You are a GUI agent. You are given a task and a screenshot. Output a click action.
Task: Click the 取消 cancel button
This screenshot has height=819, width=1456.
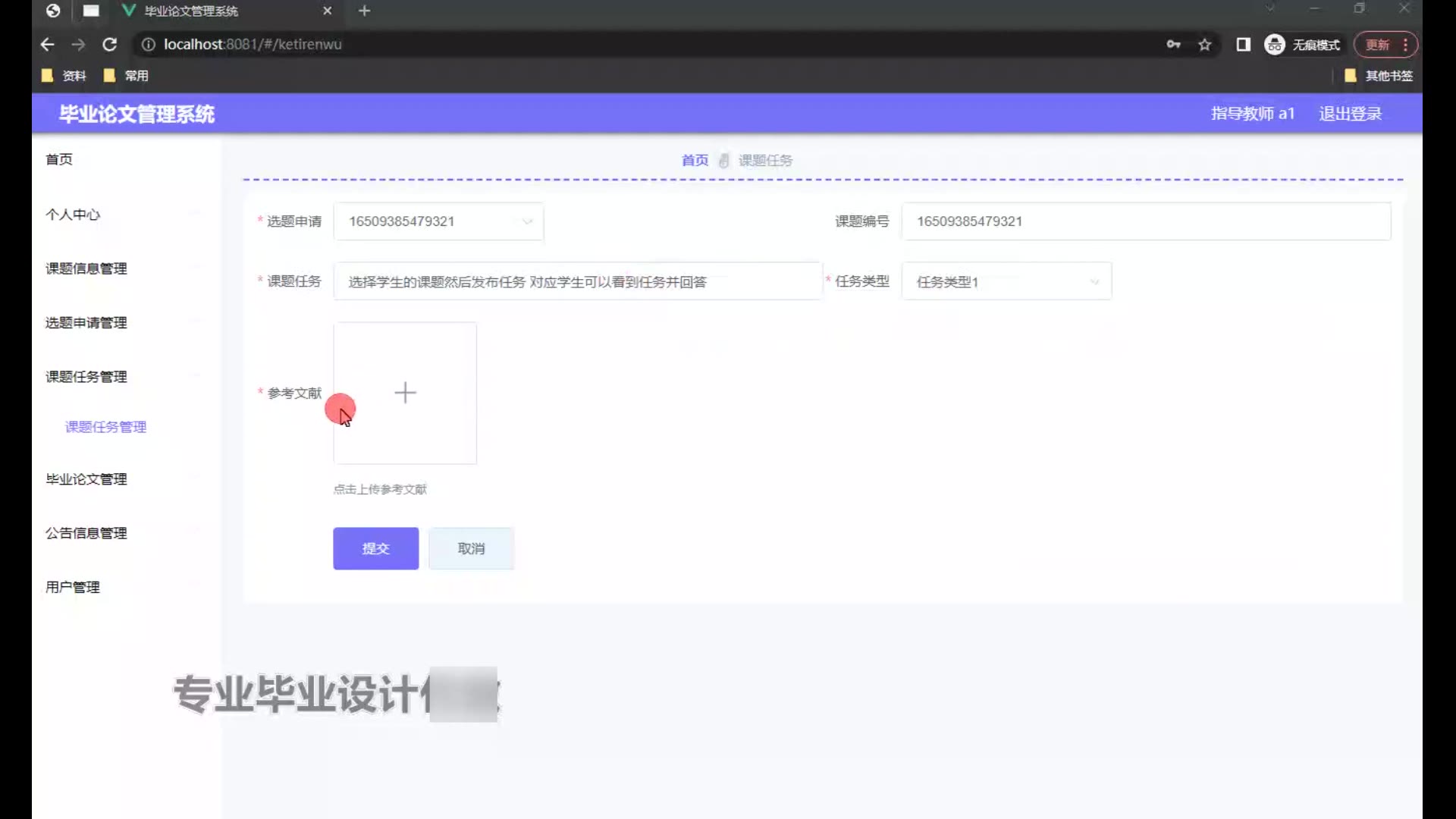[x=471, y=548]
